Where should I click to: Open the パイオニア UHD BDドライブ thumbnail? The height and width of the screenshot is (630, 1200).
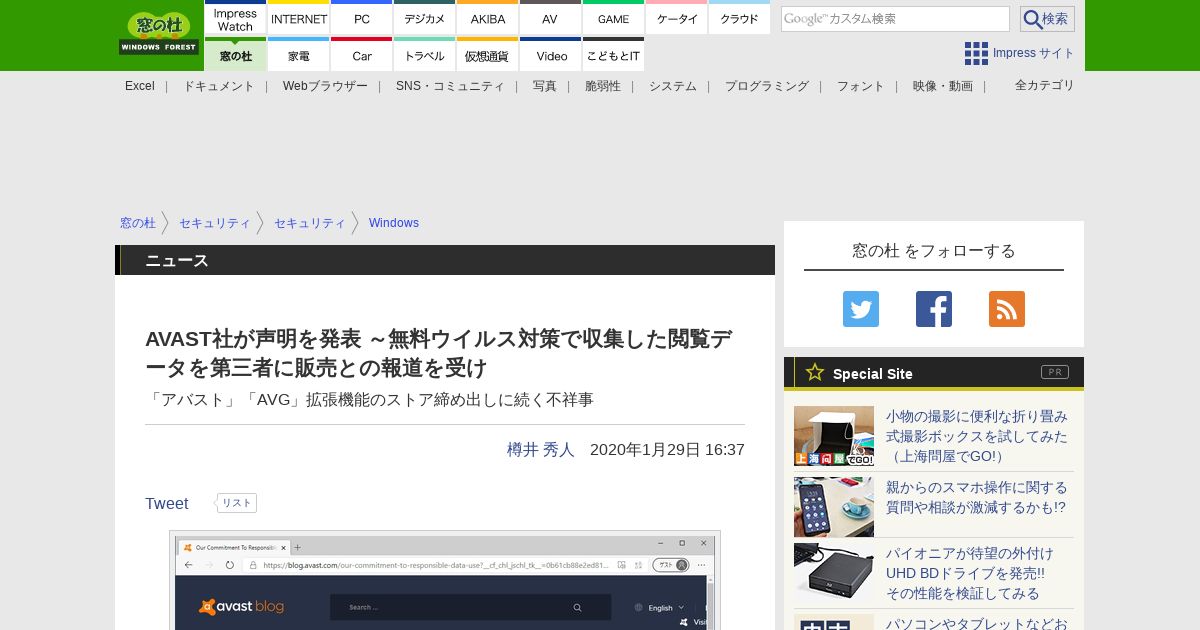click(834, 573)
